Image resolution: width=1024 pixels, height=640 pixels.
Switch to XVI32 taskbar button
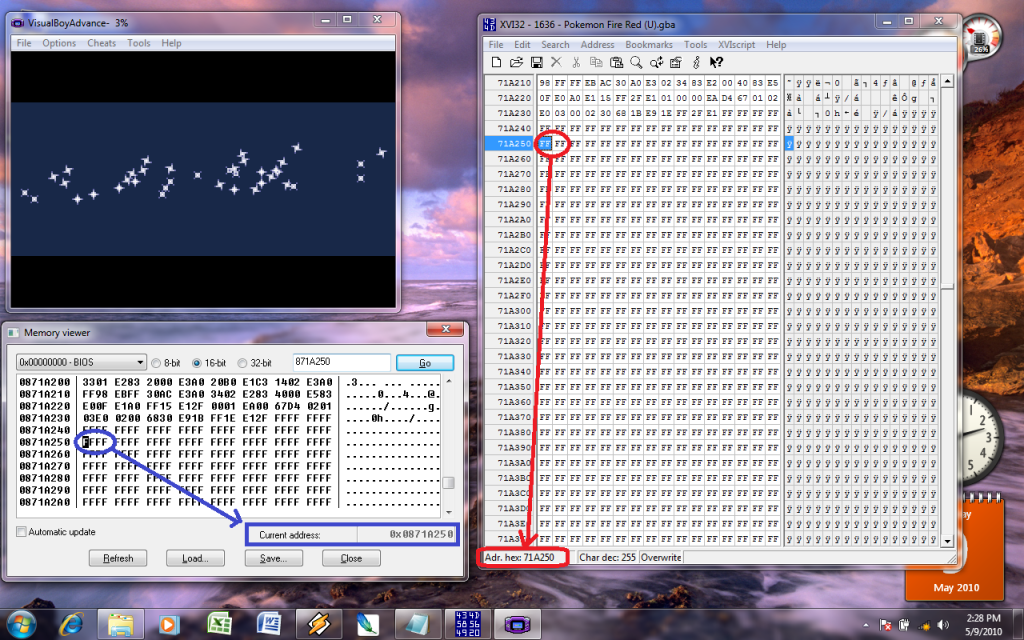(468, 624)
